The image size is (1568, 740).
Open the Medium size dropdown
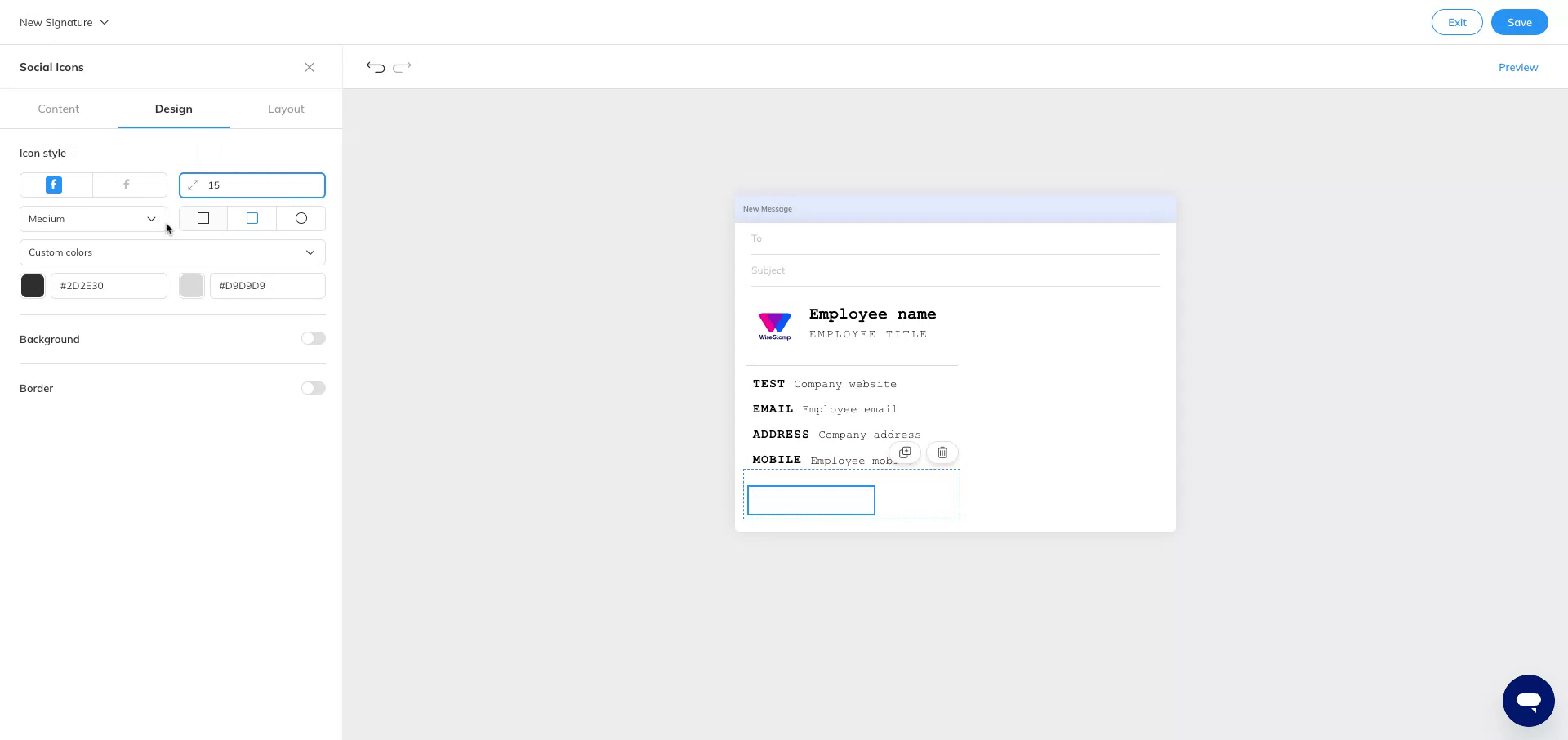coord(92,219)
